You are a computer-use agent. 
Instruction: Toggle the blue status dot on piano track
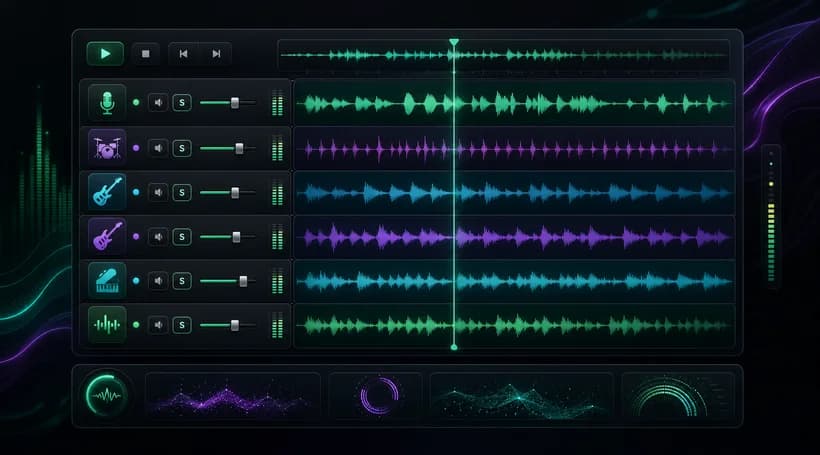[x=136, y=281]
